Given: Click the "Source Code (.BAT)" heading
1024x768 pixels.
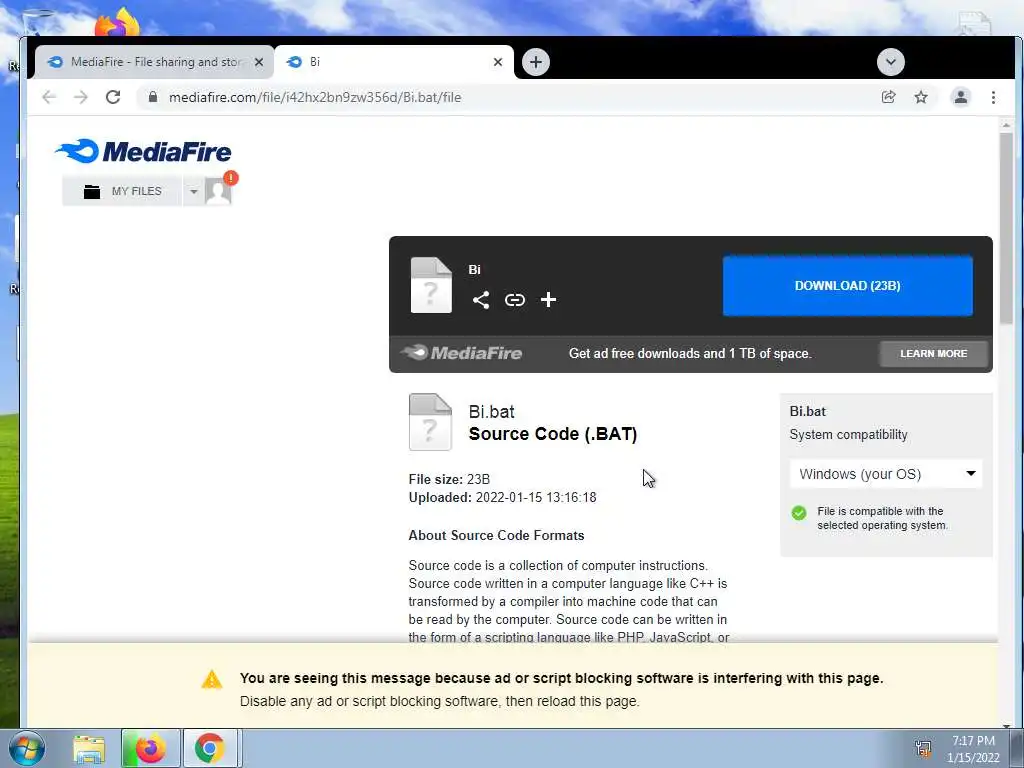Looking at the screenshot, I should pyautogui.click(x=552, y=434).
